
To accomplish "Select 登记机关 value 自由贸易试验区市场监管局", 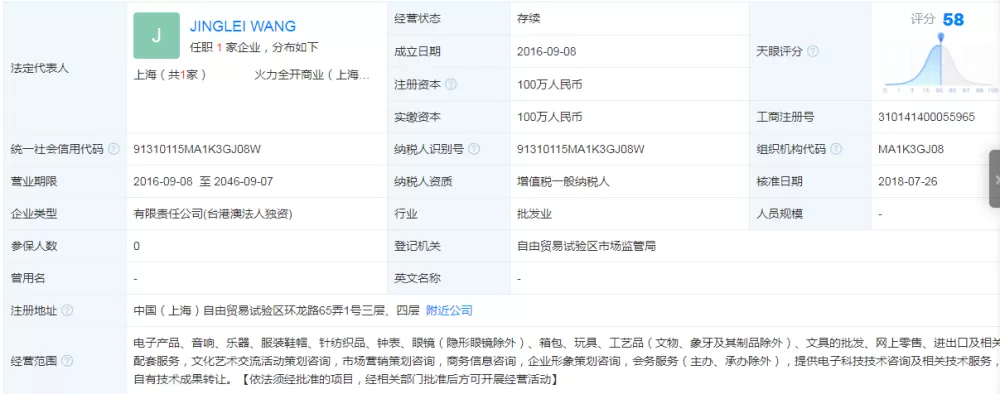I will [x=586, y=246].
